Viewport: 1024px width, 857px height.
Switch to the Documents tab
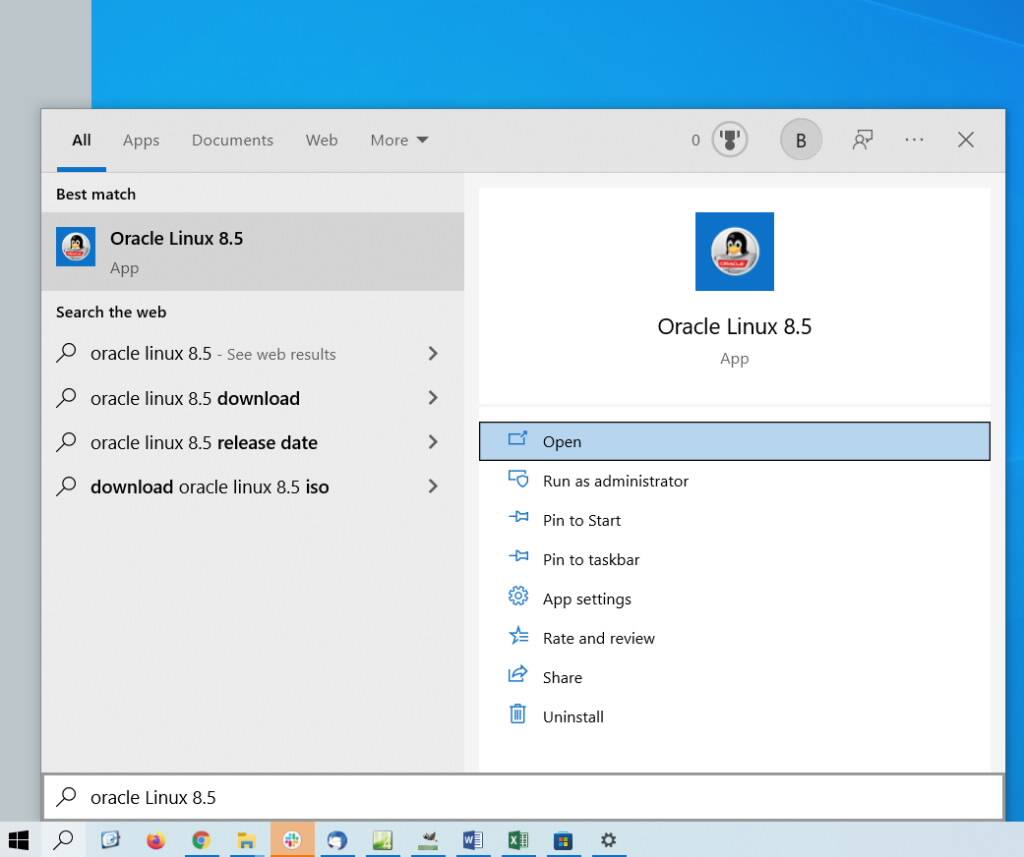pos(232,140)
